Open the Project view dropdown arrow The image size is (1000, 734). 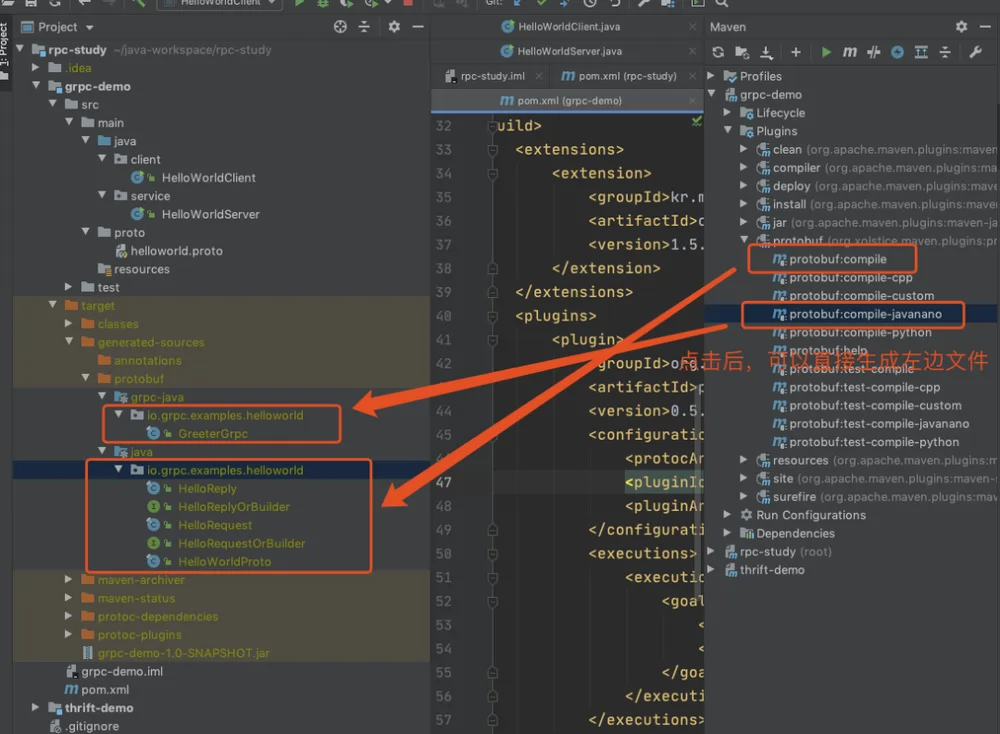click(x=89, y=27)
